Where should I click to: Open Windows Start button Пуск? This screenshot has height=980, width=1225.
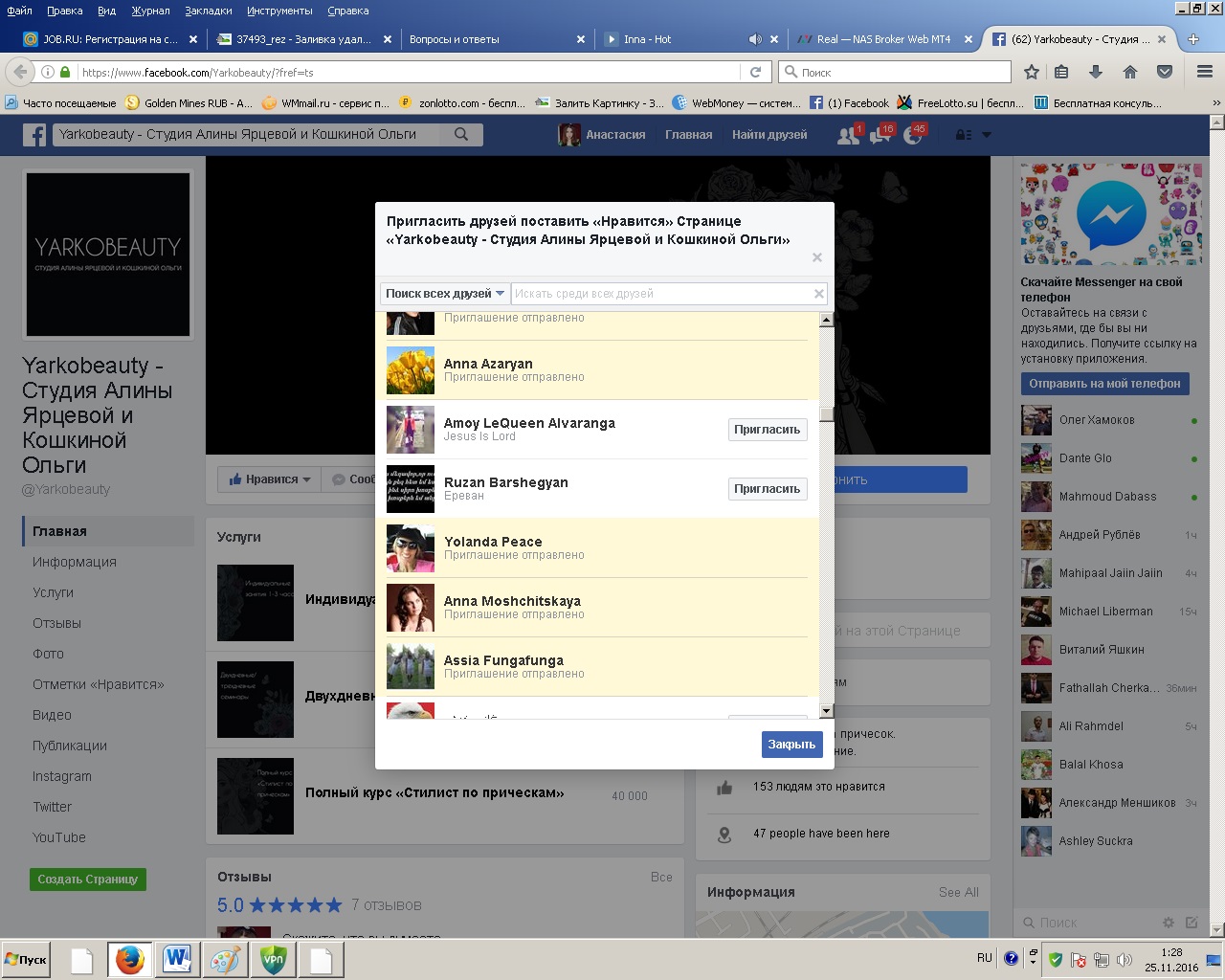click(26, 959)
